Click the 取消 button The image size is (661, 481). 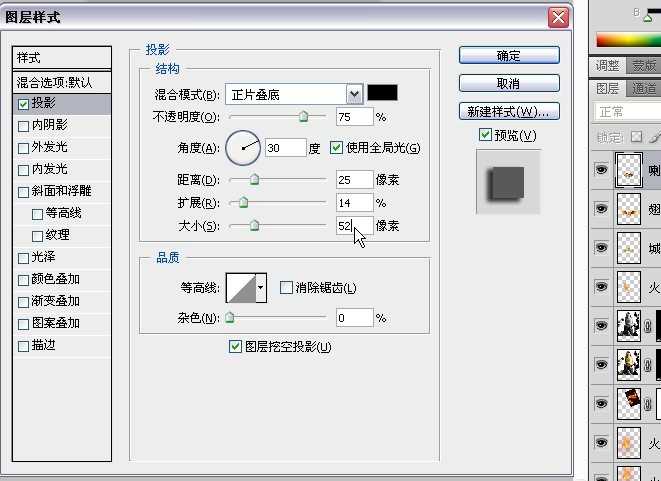[509, 83]
